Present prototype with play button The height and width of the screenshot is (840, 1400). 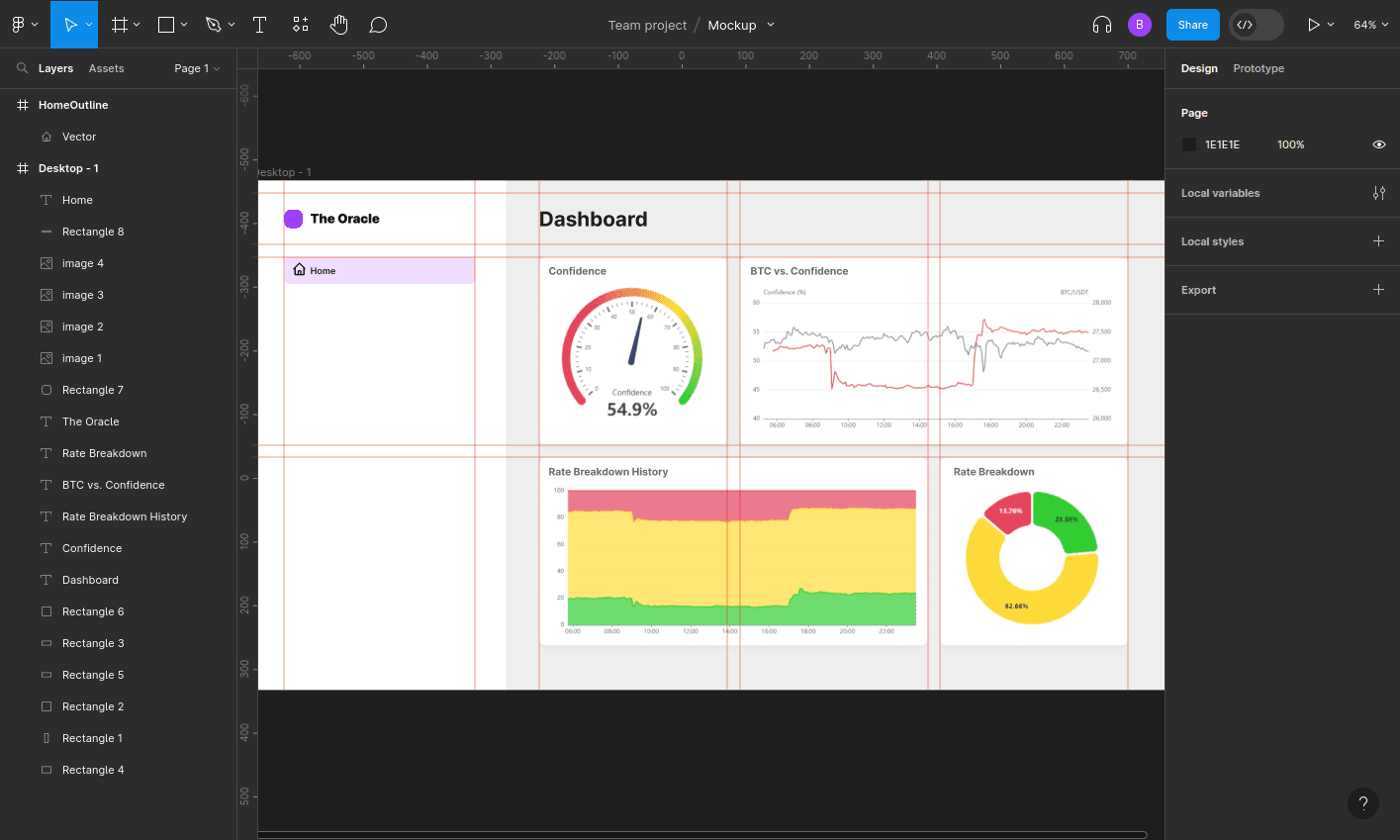(x=1313, y=25)
